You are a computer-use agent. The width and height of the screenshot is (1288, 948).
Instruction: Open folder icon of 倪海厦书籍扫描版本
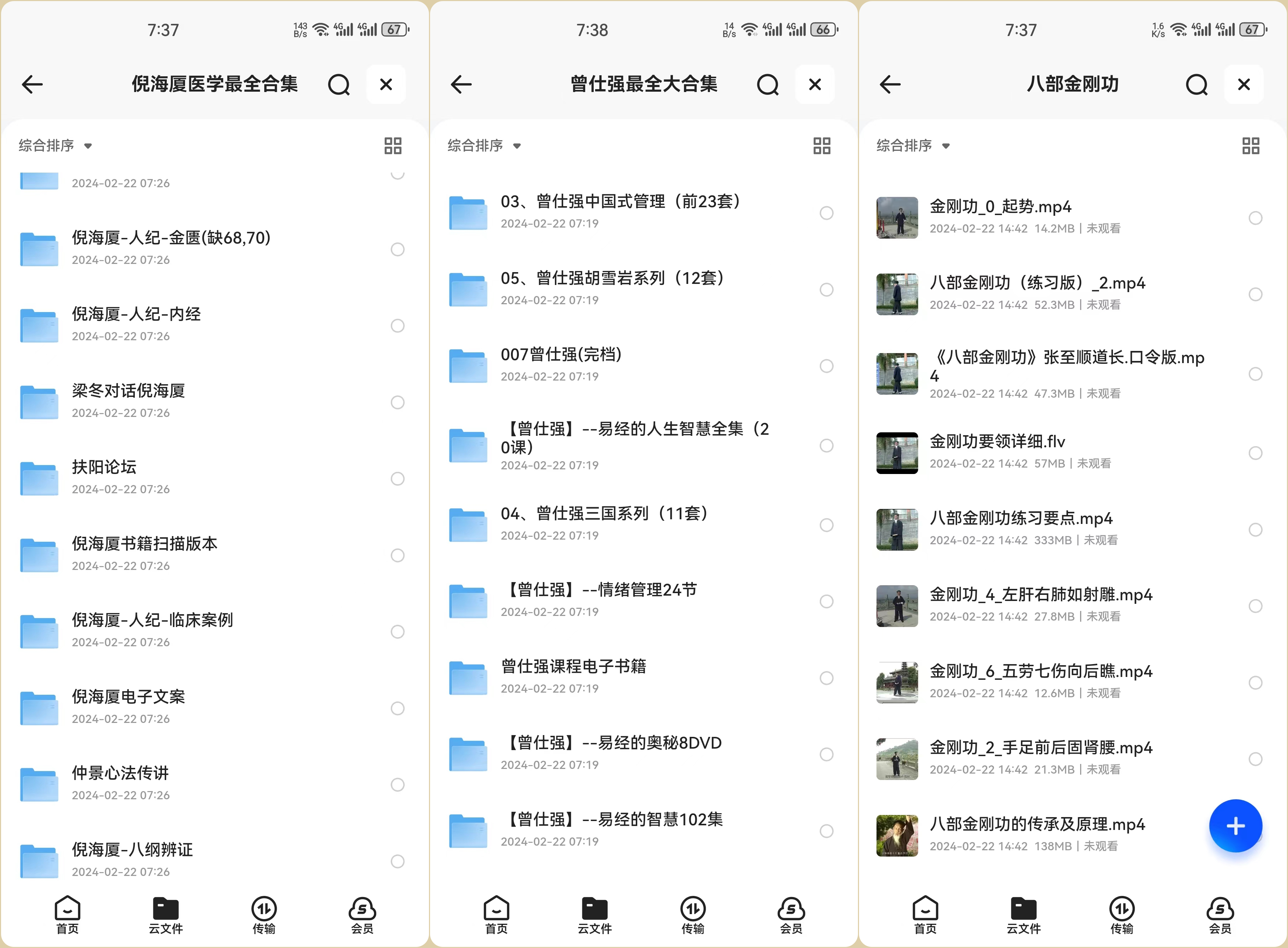click(39, 555)
